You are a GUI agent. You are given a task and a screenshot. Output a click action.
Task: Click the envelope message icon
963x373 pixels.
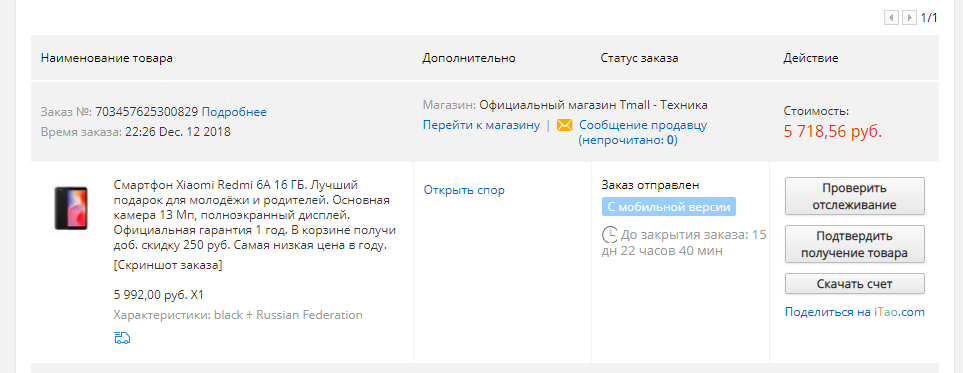coord(564,125)
